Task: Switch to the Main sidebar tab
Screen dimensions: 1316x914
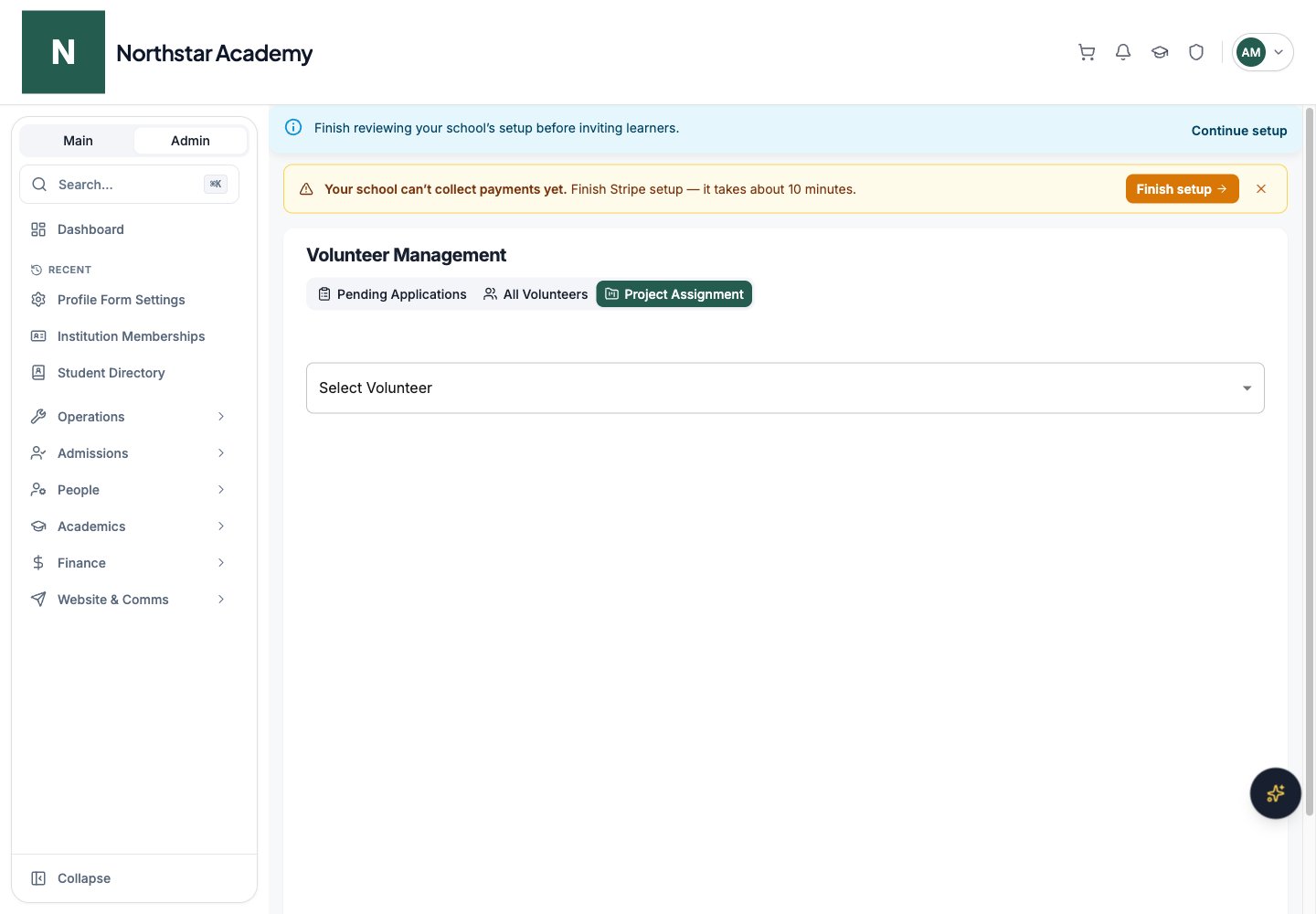Action: click(x=78, y=141)
